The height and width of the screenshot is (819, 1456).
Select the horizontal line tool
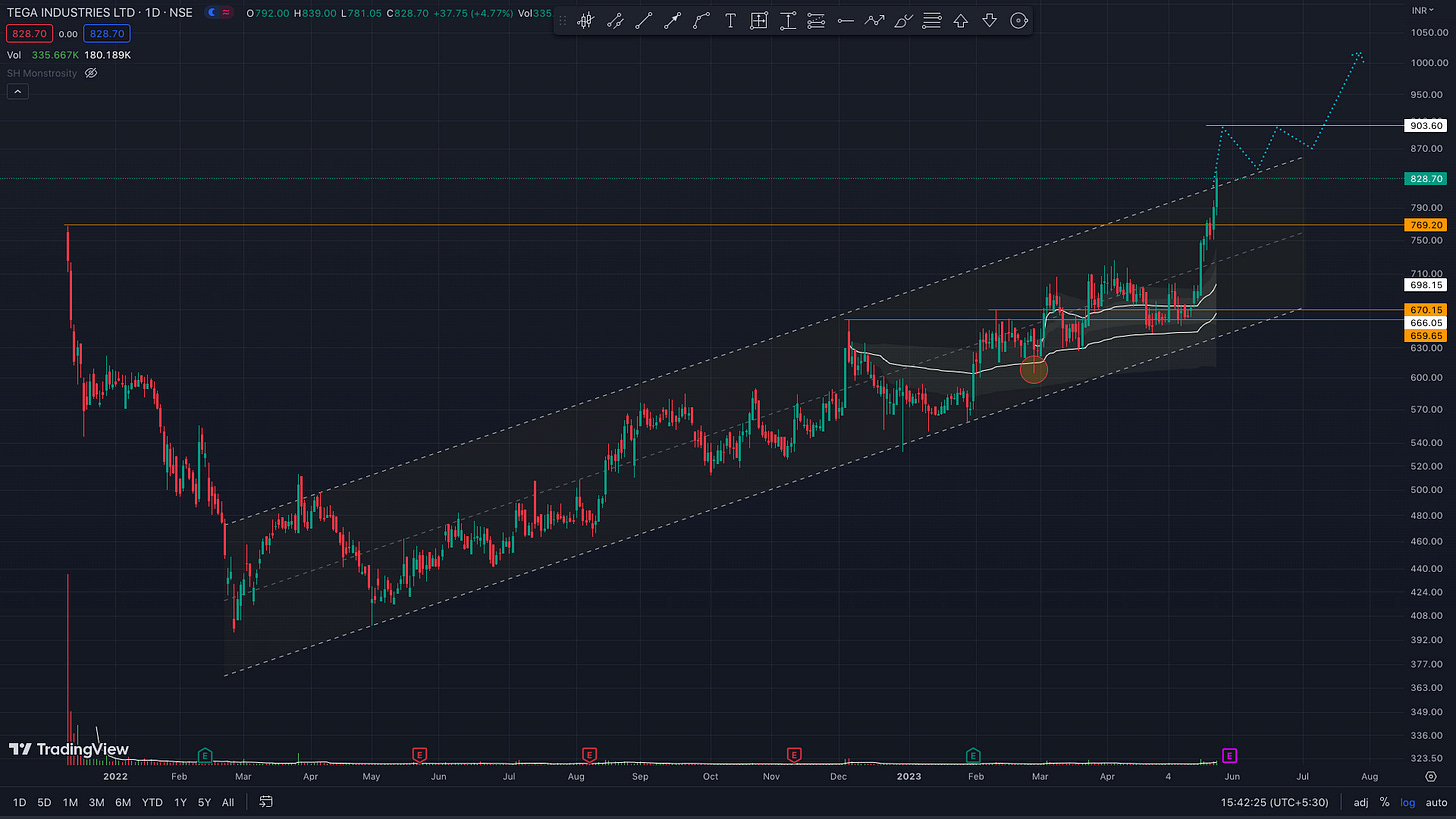(x=845, y=20)
